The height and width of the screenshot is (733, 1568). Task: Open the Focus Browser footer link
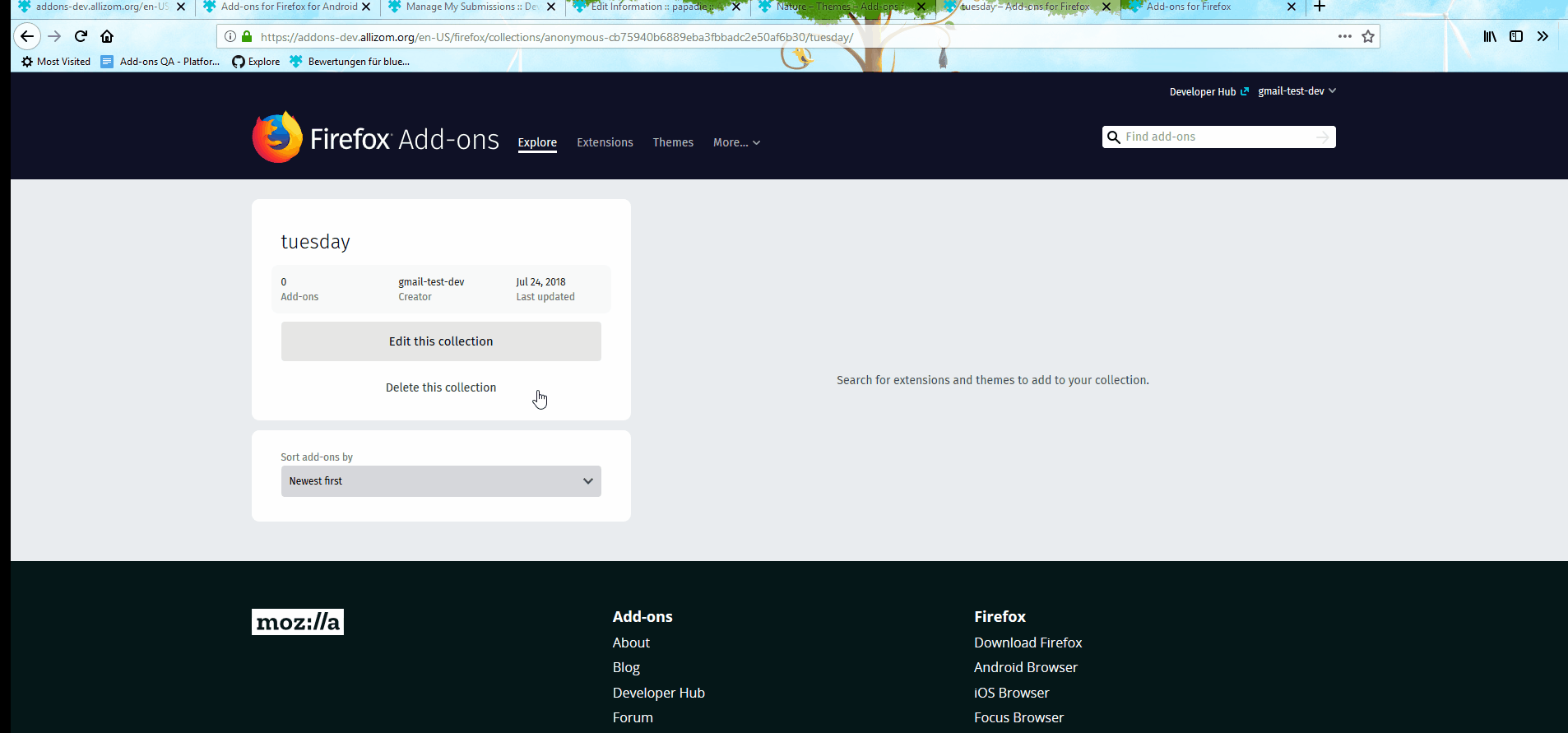(1018, 717)
